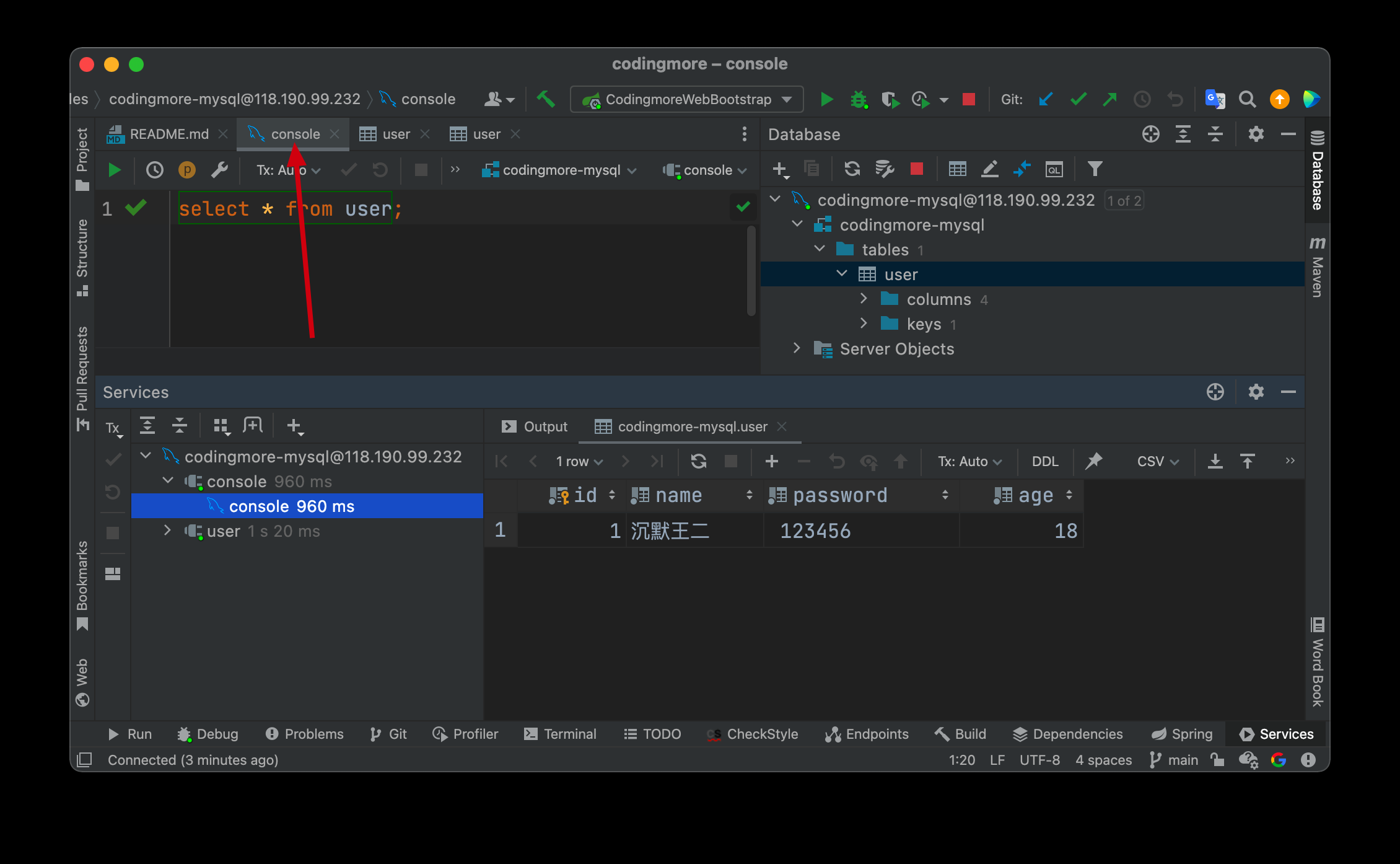1400x864 pixels.
Task: Click the Jump to Query Console icon
Action: click(x=1054, y=169)
